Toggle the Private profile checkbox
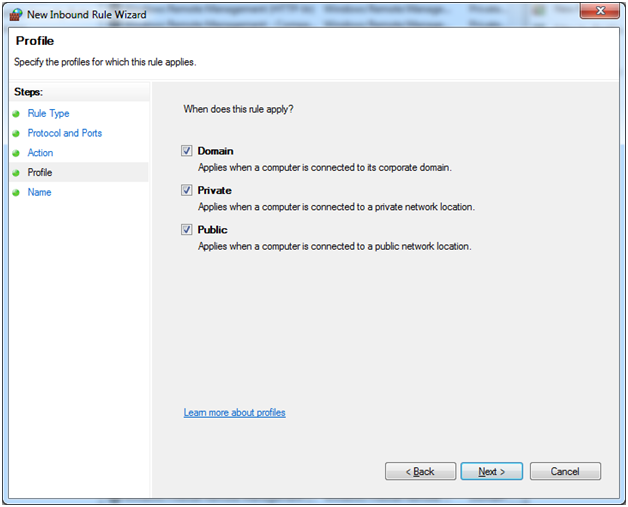The height and width of the screenshot is (507, 628). (187, 190)
